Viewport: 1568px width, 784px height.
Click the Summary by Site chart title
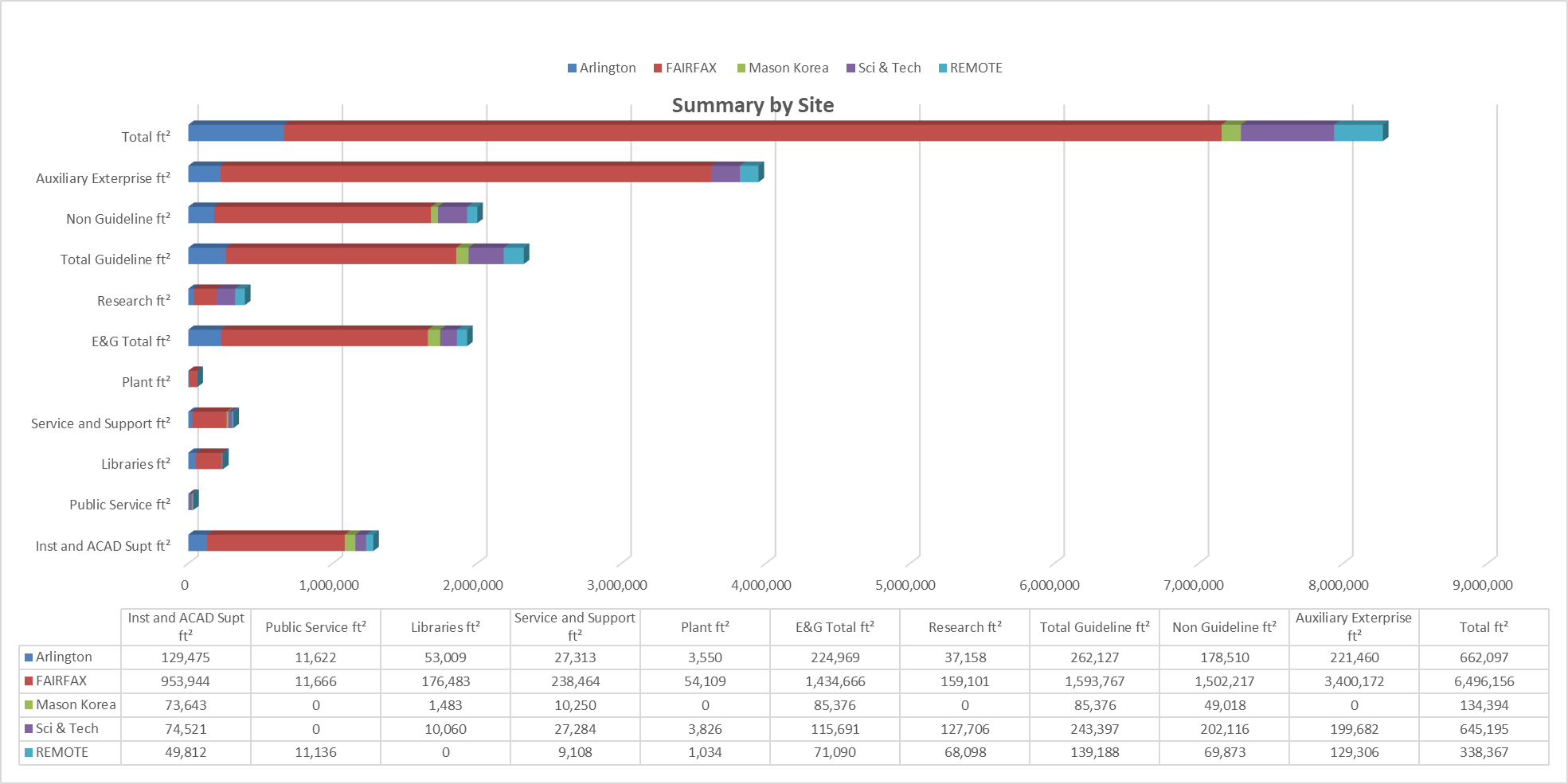(752, 104)
